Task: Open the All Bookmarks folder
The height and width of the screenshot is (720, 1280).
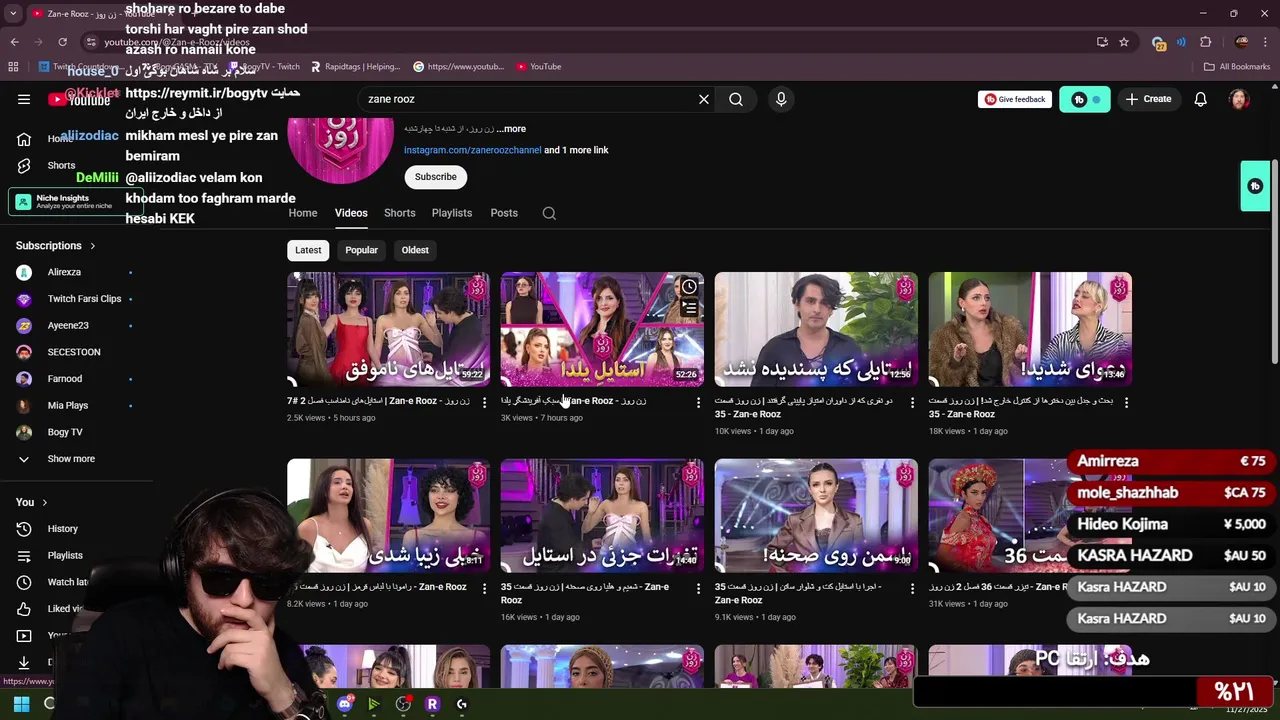Action: pos(1237,67)
